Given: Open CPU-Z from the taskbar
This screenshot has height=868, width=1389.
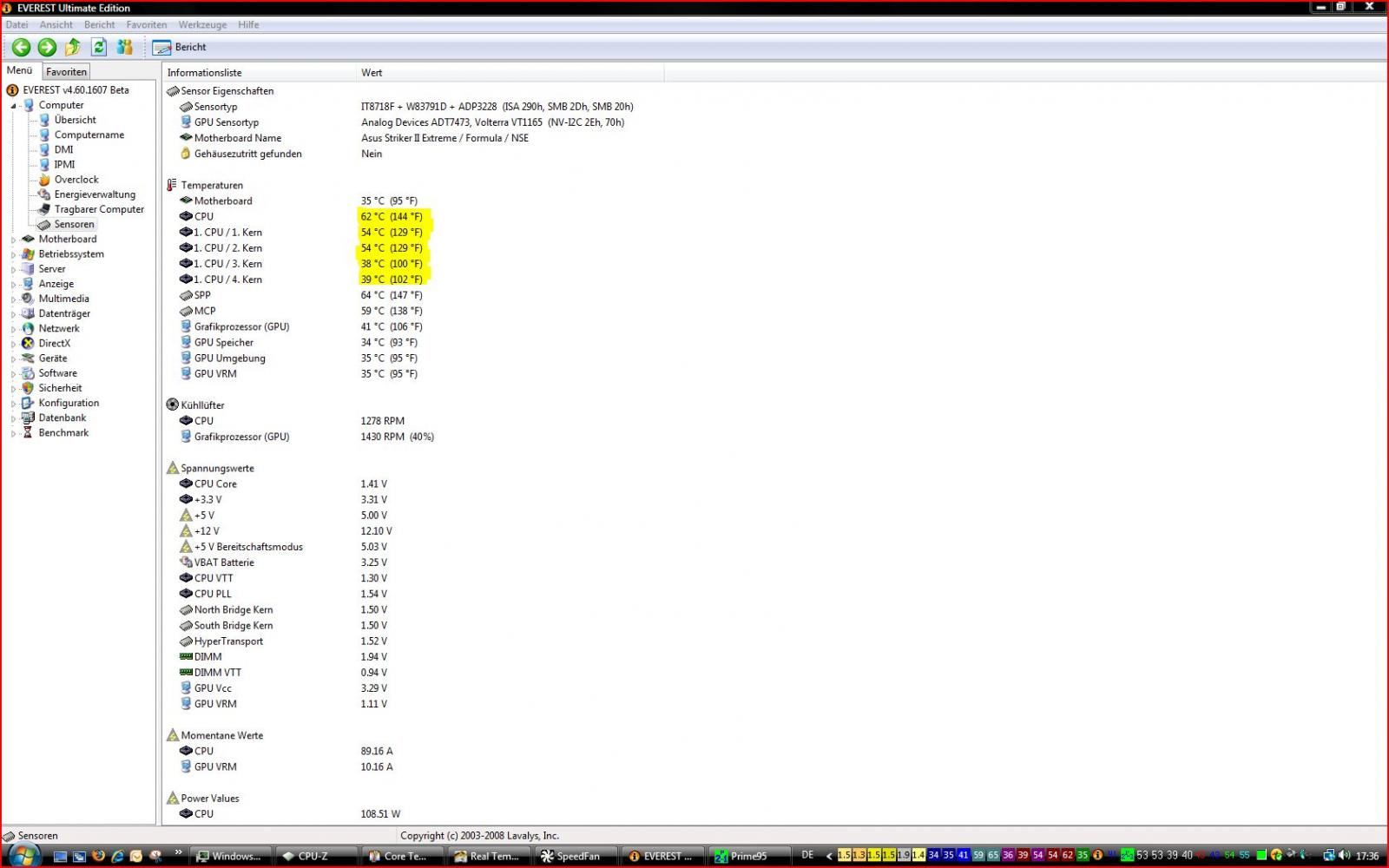Looking at the screenshot, I should coord(316,856).
